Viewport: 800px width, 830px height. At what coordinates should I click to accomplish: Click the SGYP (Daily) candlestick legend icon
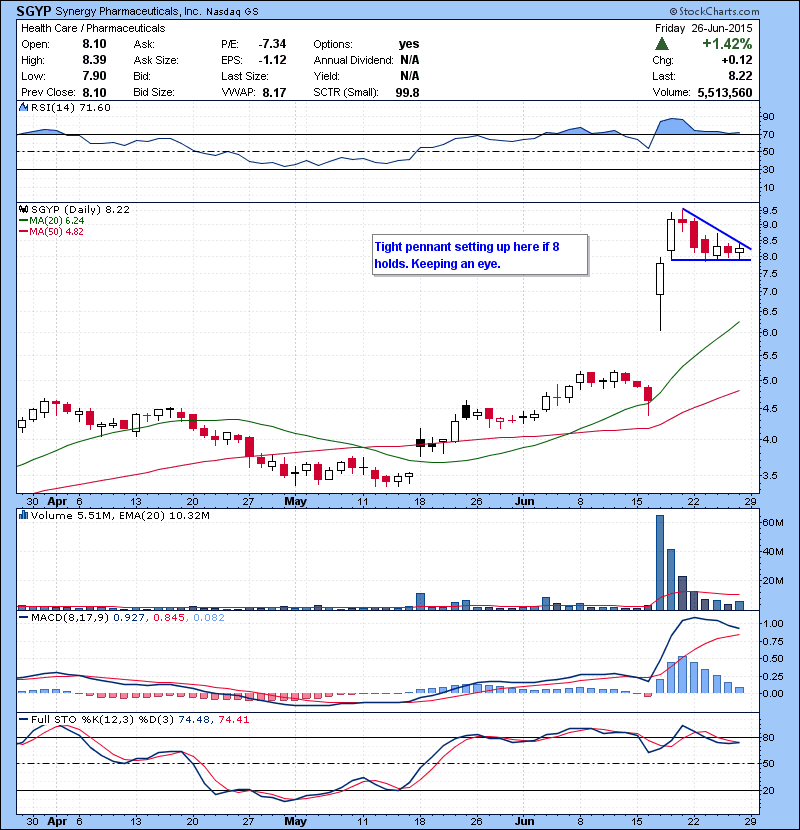(x=23, y=210)
